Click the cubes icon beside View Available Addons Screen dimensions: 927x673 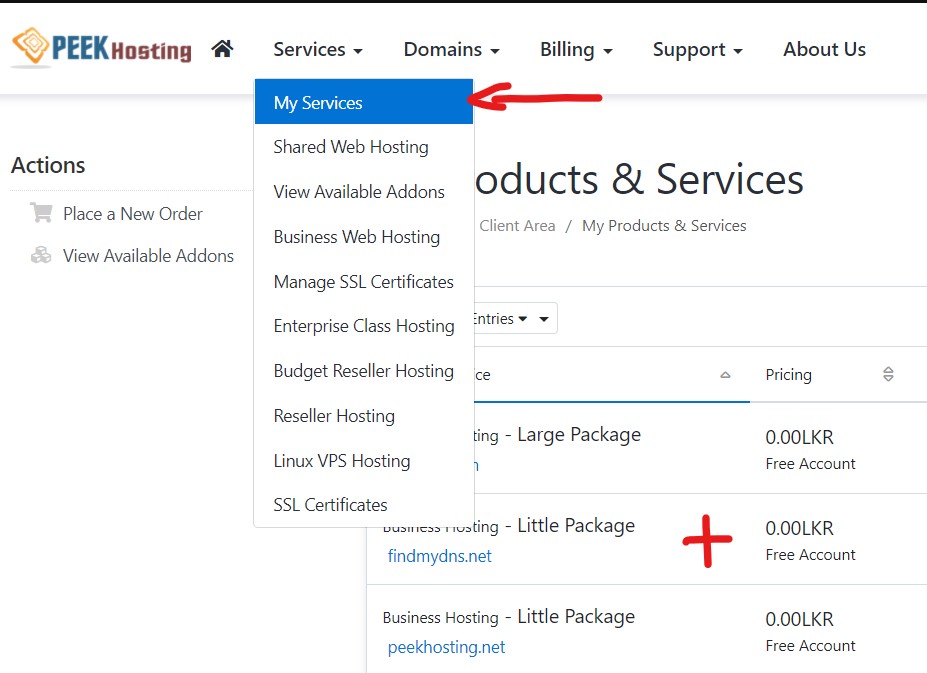pos(41,255)
